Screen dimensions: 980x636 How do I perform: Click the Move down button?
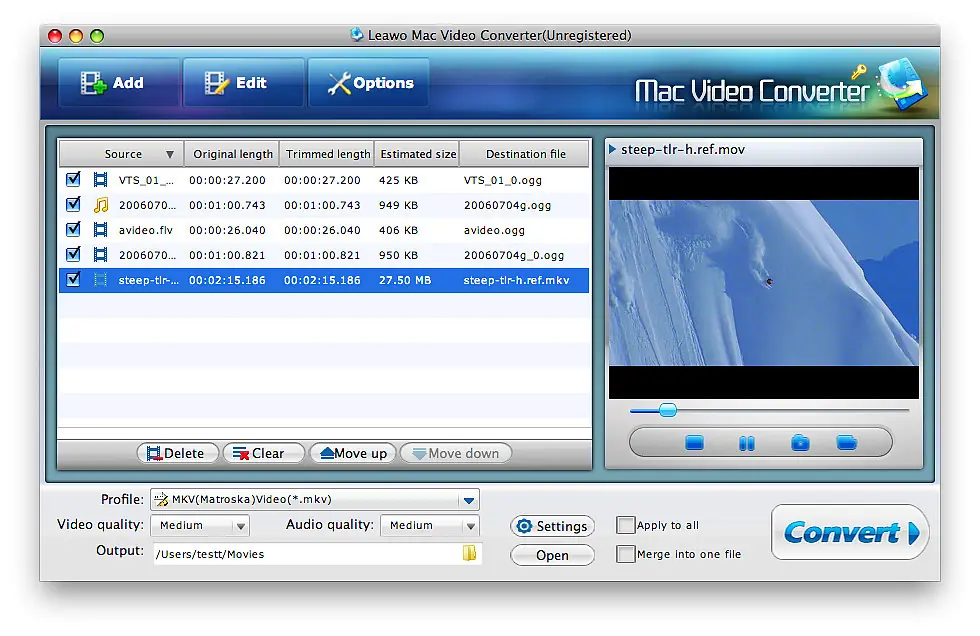click(456, 453)
